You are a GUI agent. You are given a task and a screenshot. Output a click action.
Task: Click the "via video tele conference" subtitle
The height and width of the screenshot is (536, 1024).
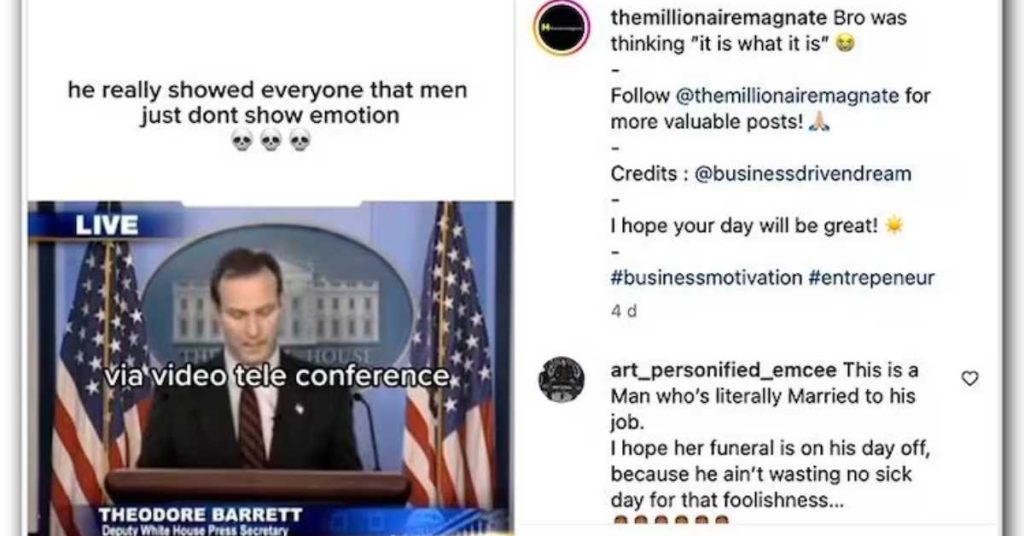[278, 377]
